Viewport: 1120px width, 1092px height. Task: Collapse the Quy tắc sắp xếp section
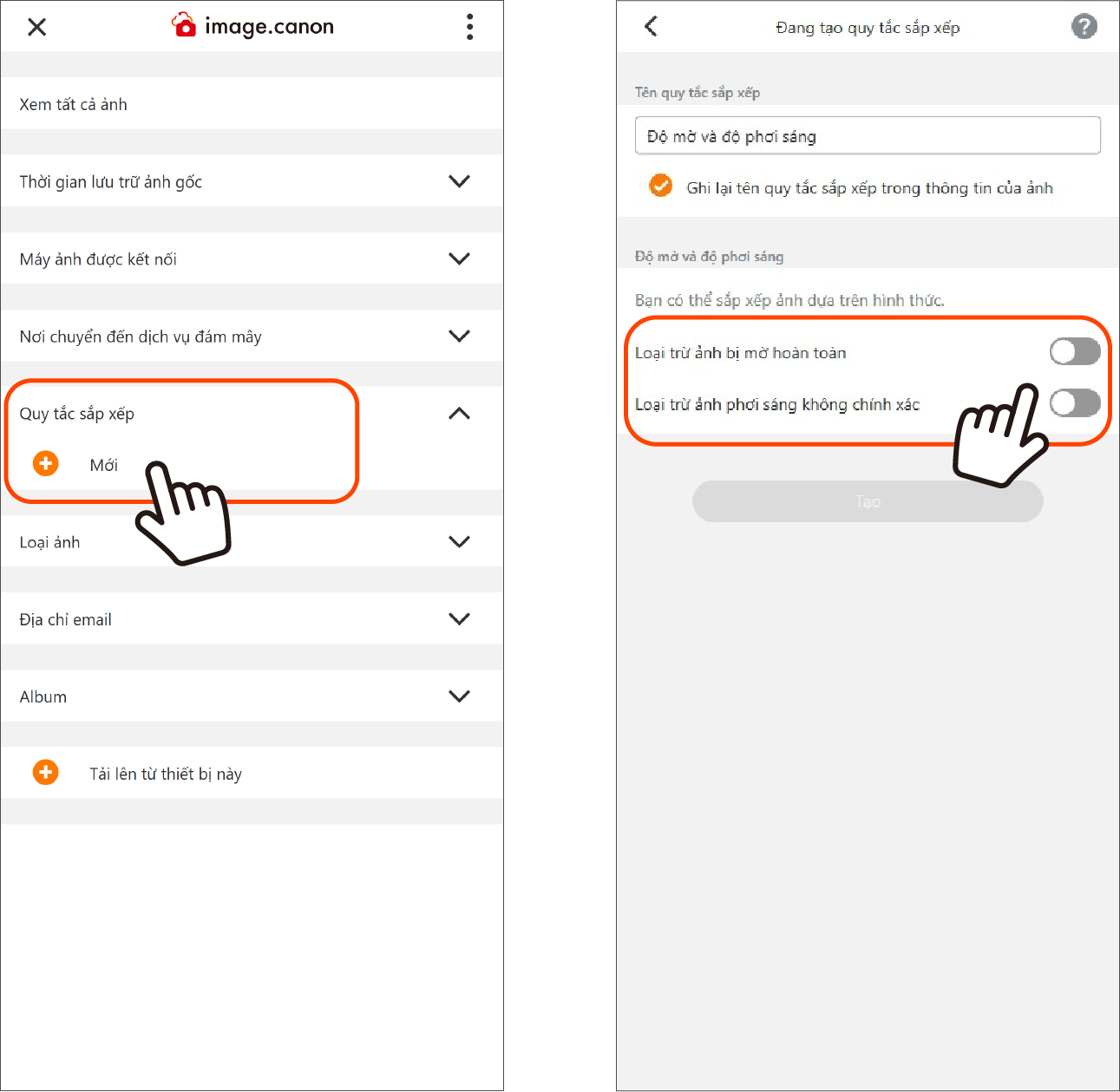(459, 414)
